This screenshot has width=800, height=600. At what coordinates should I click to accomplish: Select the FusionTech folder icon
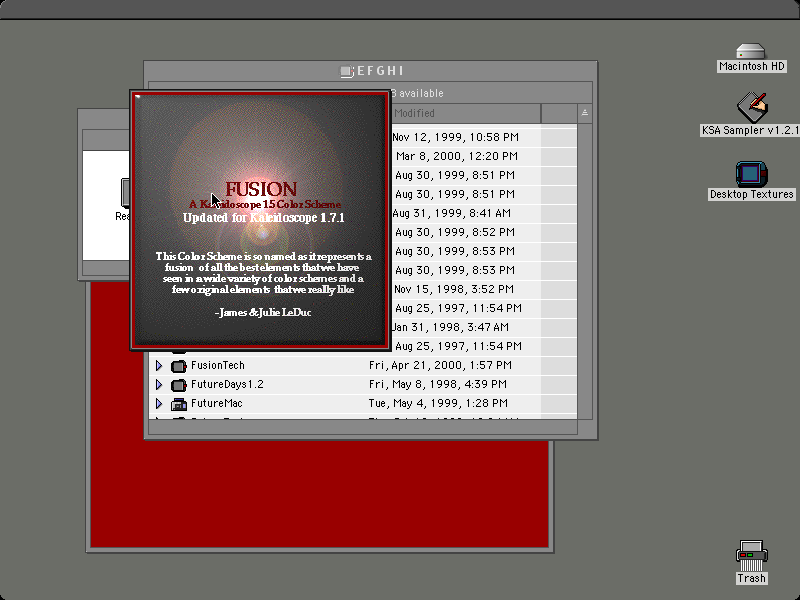click(179, 366)
